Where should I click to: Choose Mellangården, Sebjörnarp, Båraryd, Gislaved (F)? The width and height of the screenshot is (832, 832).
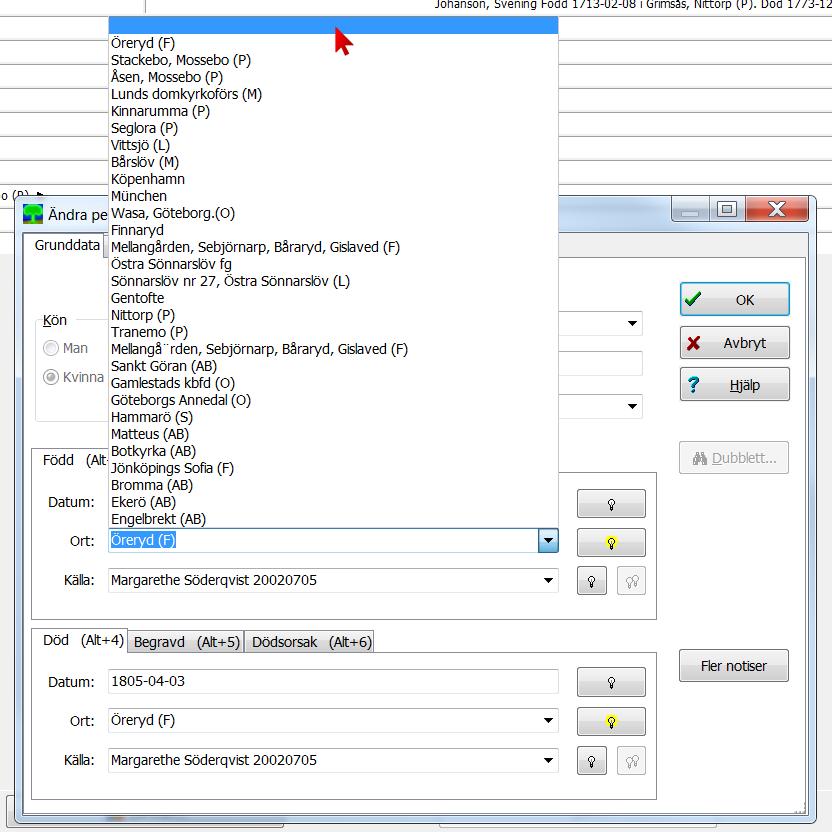tap(333, 247)
